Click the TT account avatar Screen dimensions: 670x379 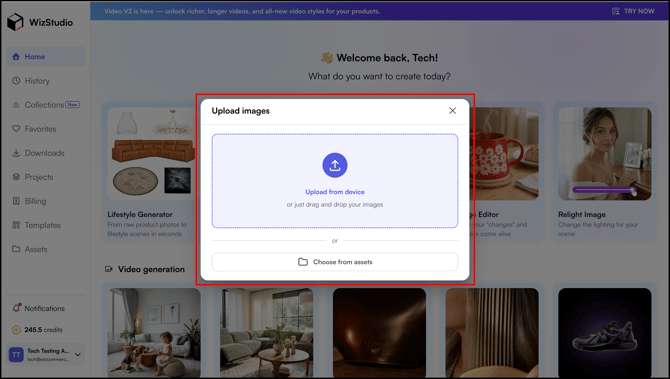(x=16, y=355)
